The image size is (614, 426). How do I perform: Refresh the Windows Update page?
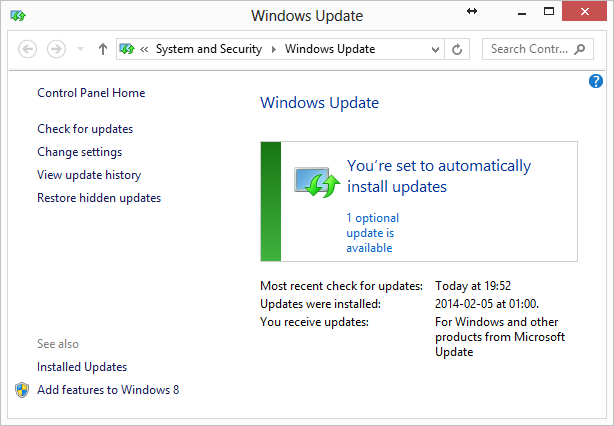pyautogui.click(x=458, y=49)
